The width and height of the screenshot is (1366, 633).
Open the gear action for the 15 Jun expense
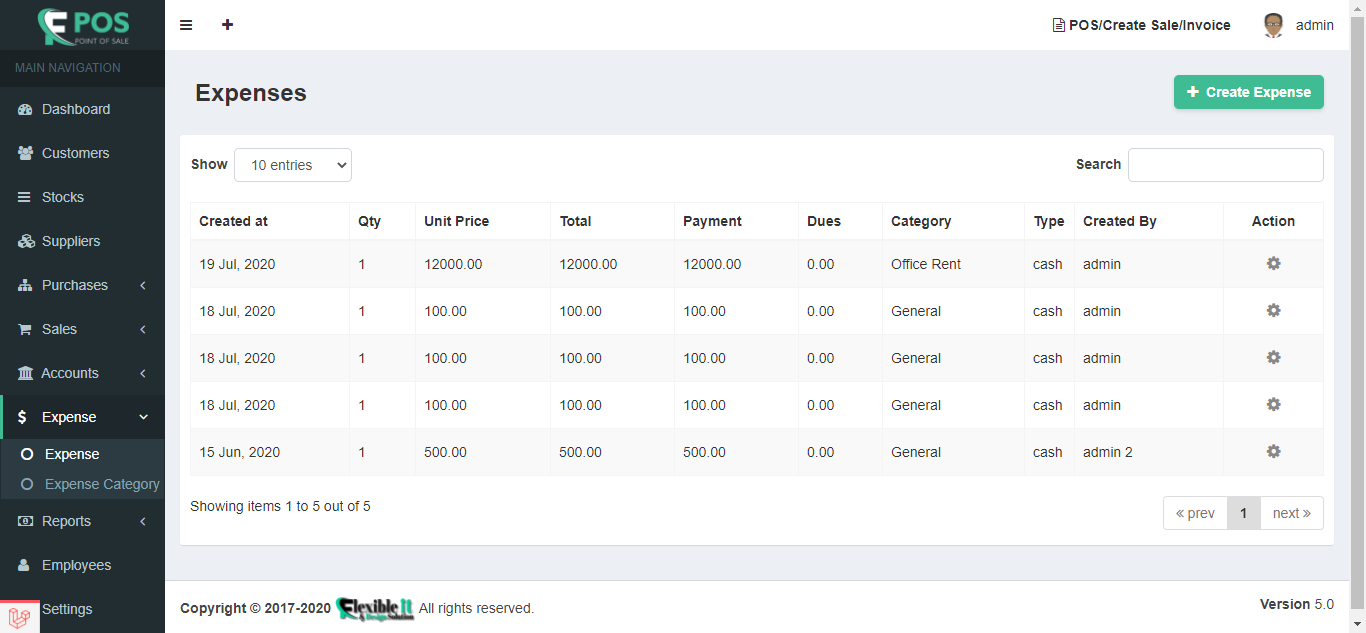point(1272,451)
